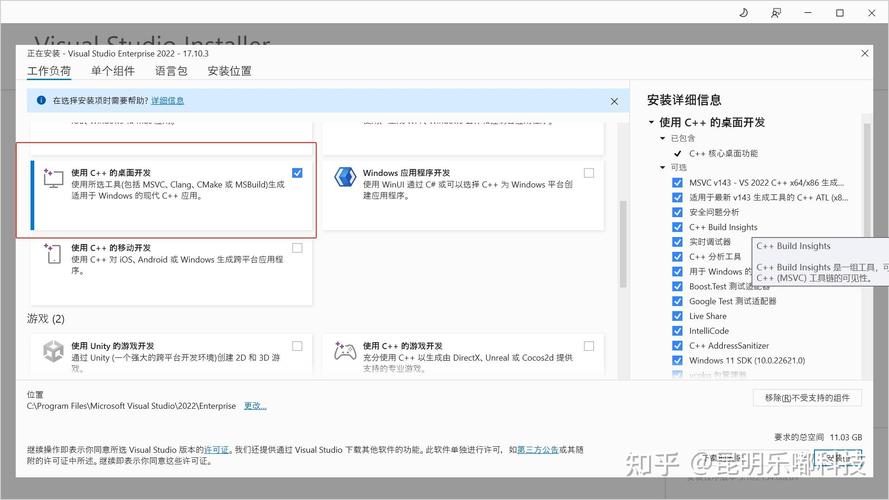Click the 游戏 (2) category heading
Image resolution: width=889 pixels, height=500 pixels.
(46, 319)
